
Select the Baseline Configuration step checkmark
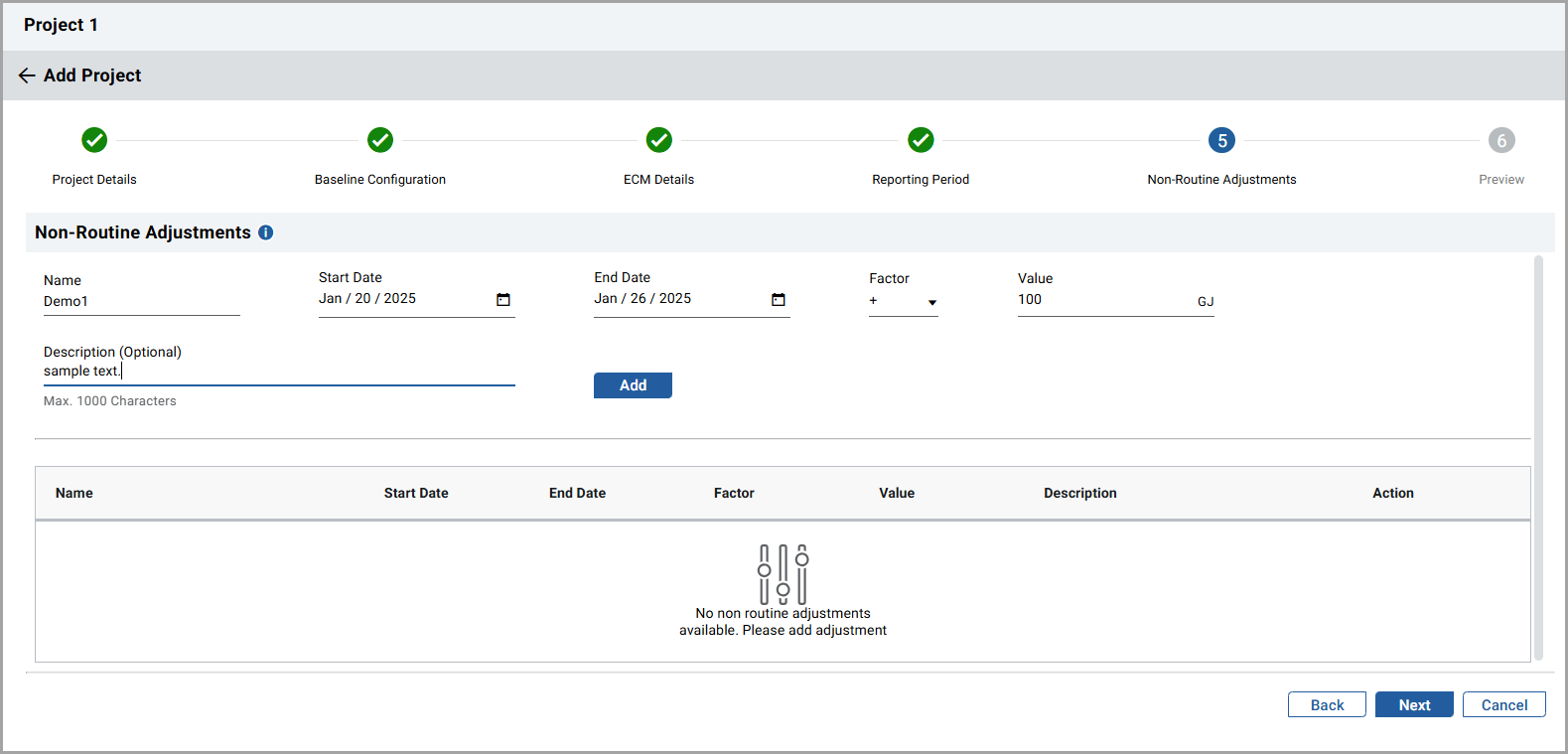[380, 140]
